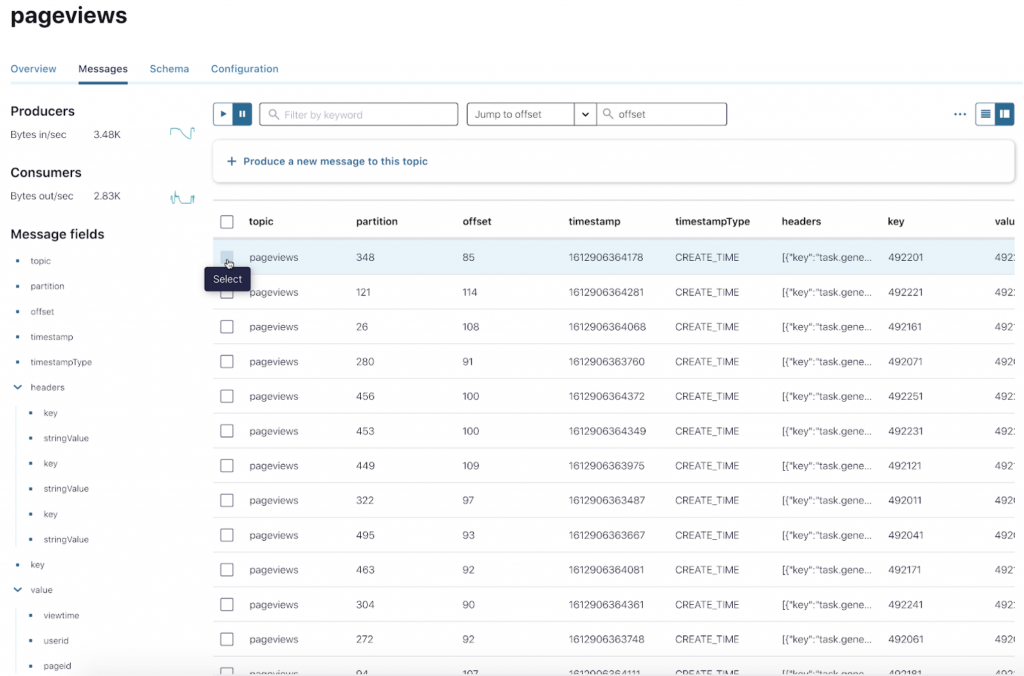Click the plus icon to produce a message
Viewport: 1024px width, 676px height.
click(232, 161)
